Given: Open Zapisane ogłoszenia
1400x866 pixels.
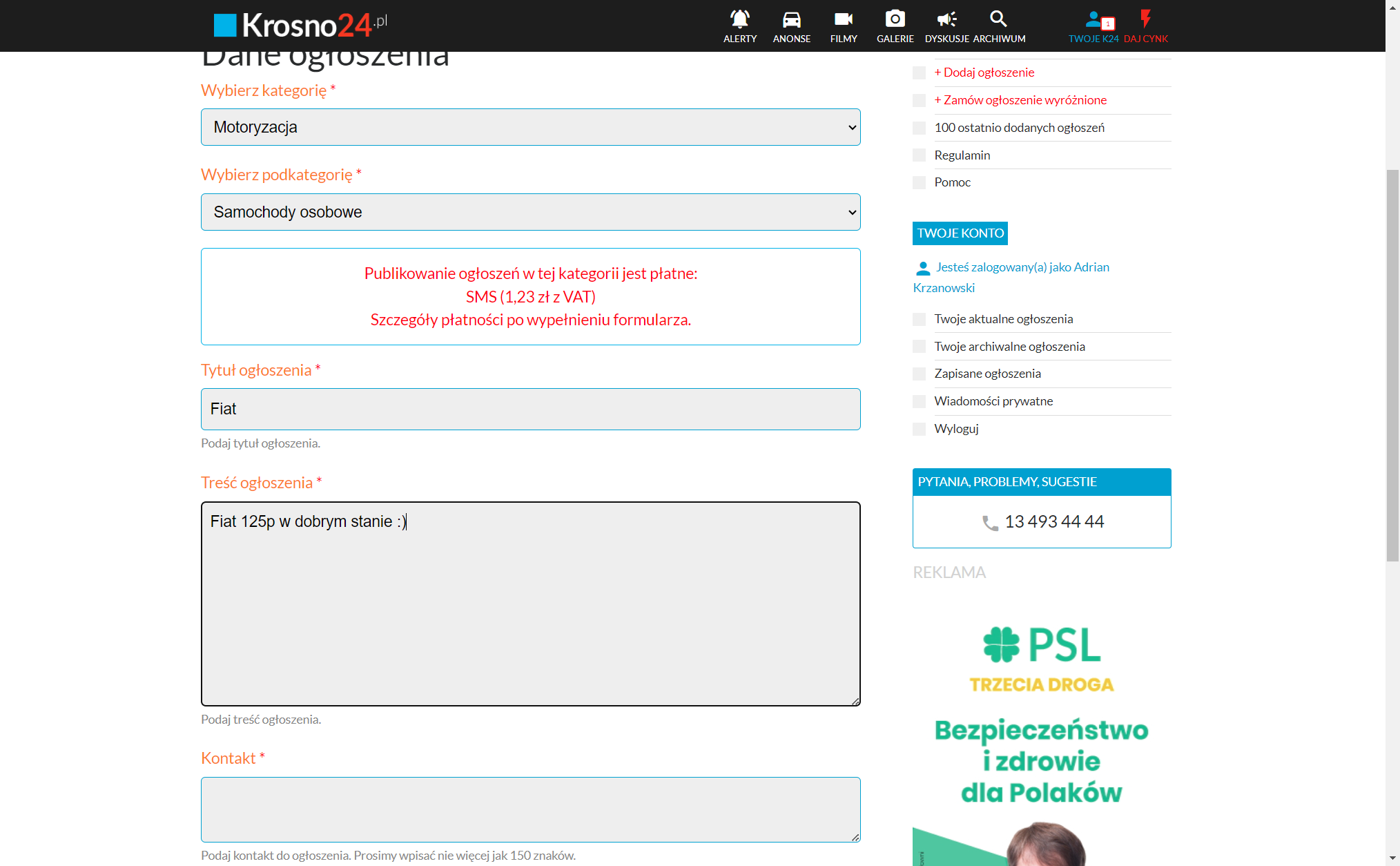Looking at the screenshot, I should tap(987, 374).
